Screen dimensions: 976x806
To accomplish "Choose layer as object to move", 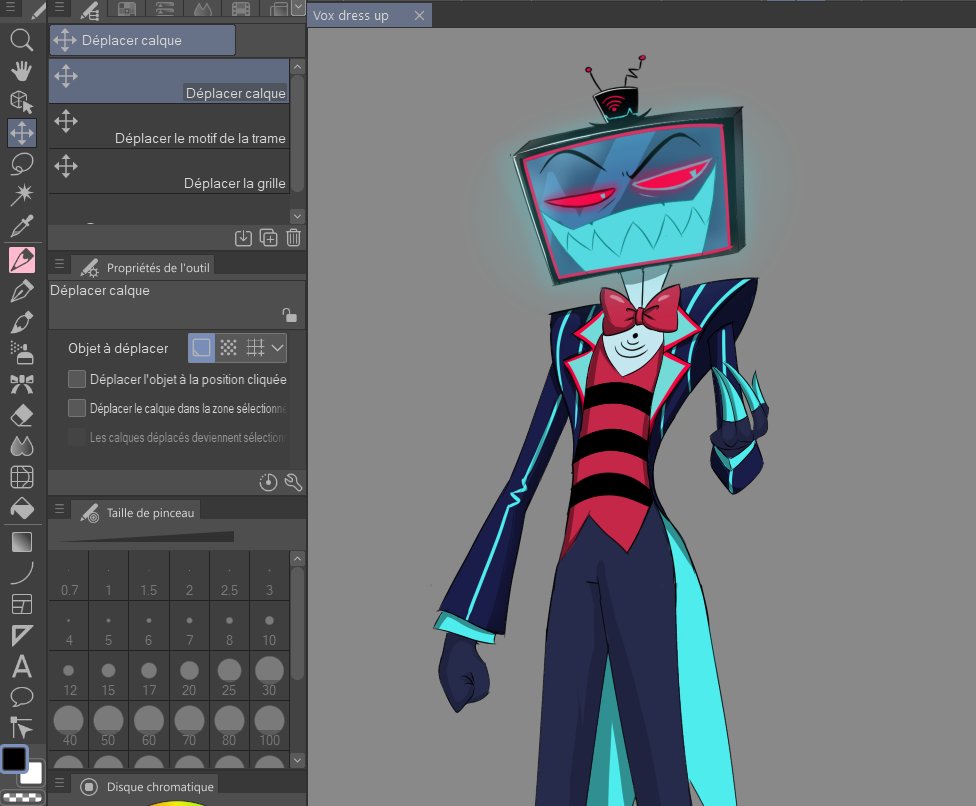I will (201, 348).
